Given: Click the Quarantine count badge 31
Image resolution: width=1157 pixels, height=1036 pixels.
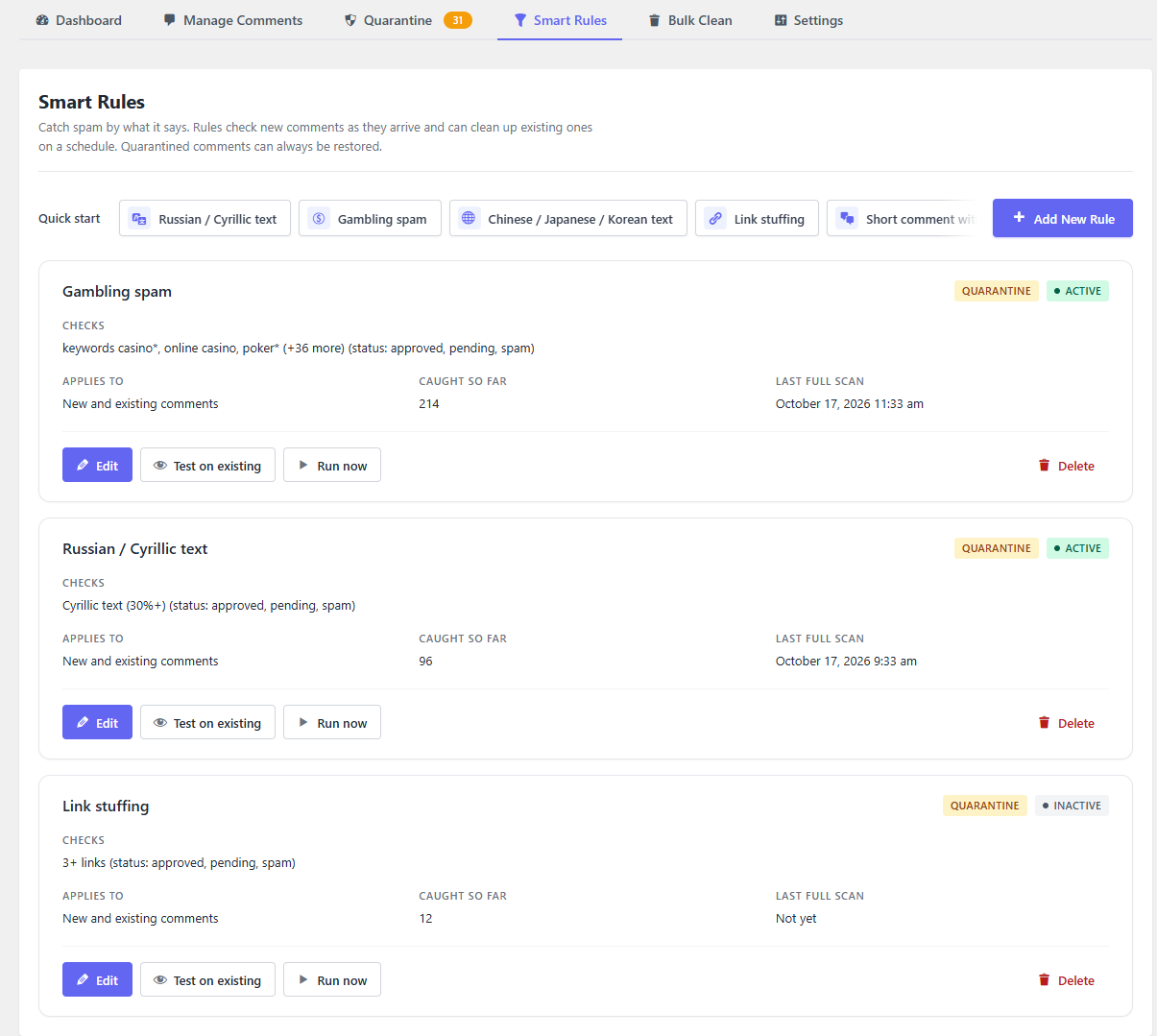Looking at the screenshot, I should click(458, 20).
